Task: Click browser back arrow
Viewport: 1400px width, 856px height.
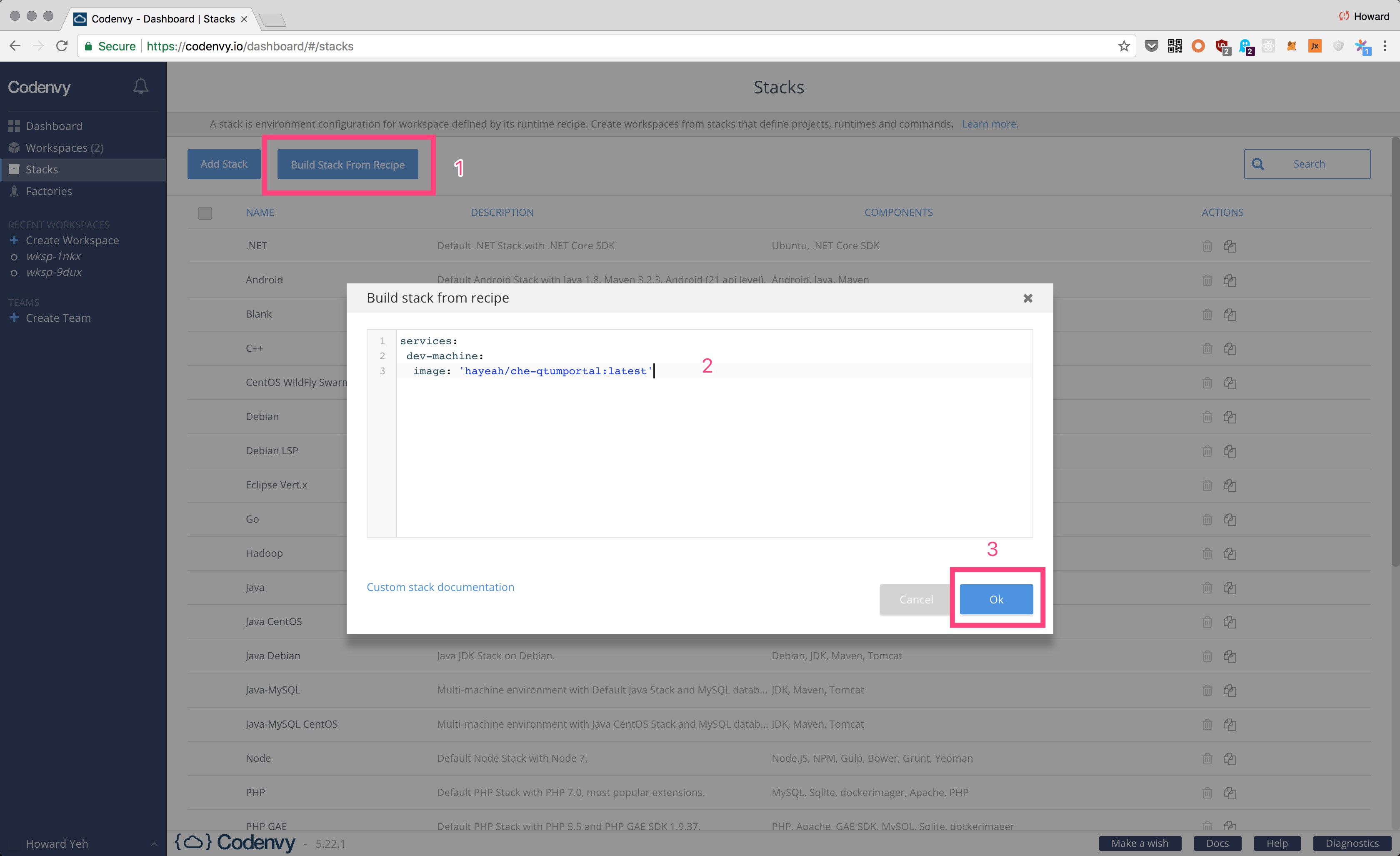Action: [x=15, y=46]
